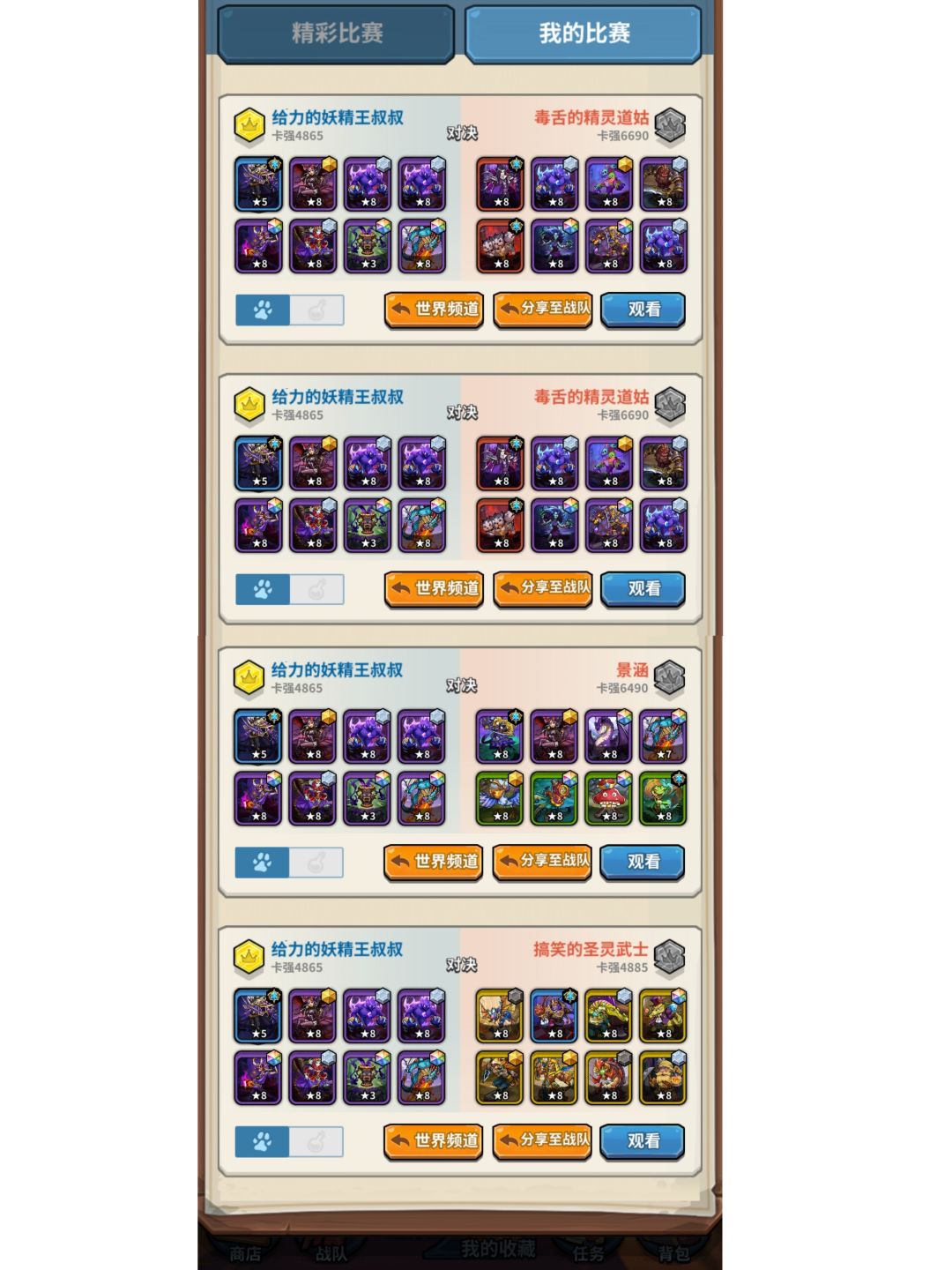Click silver crown badge beside 景涵
This screenshot has width=952, height=1270.
670,678
